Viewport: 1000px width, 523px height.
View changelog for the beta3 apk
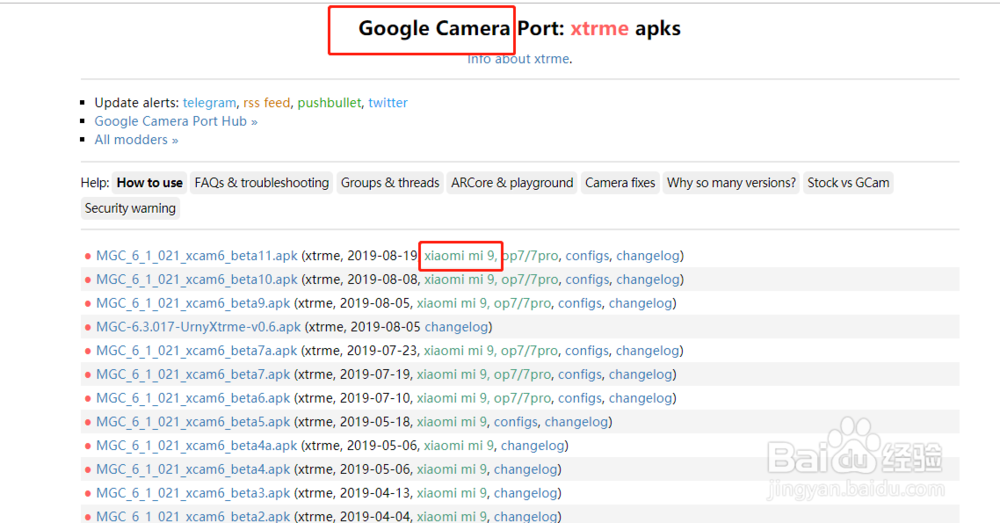pyautogui.click(x=526, y=493)
